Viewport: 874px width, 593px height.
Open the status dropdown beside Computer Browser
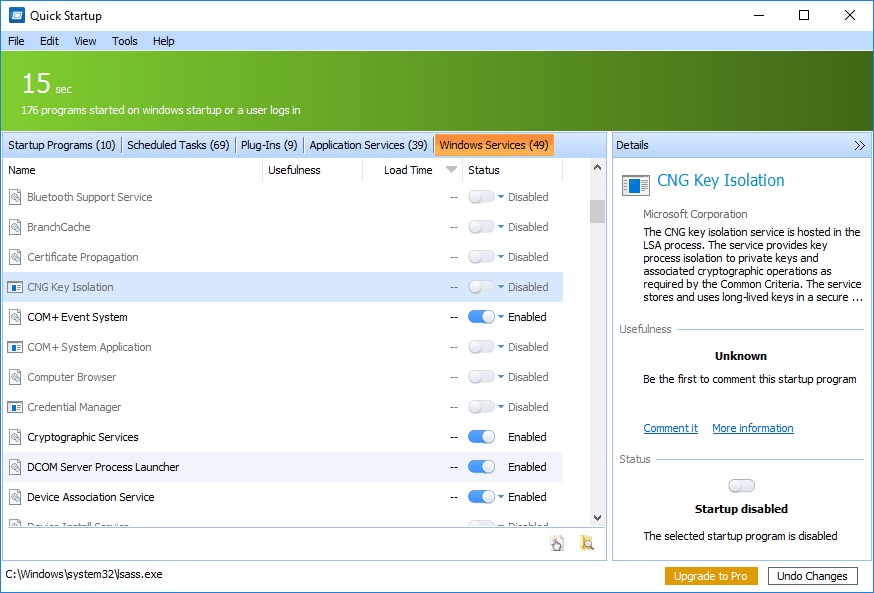click(x=502, y=377)
